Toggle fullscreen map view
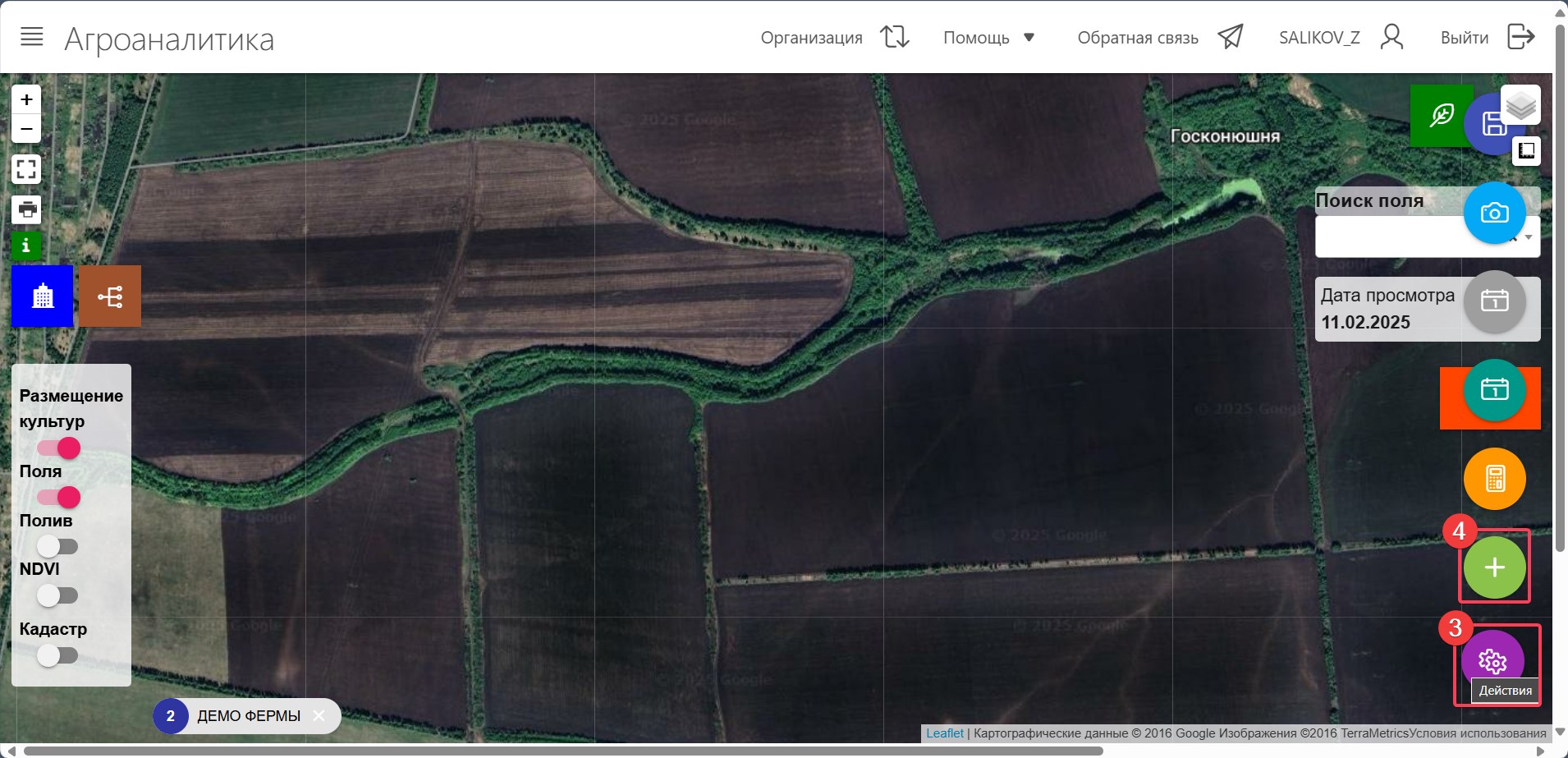Screen dimensions: 1568x758 [x=26, y=169]
